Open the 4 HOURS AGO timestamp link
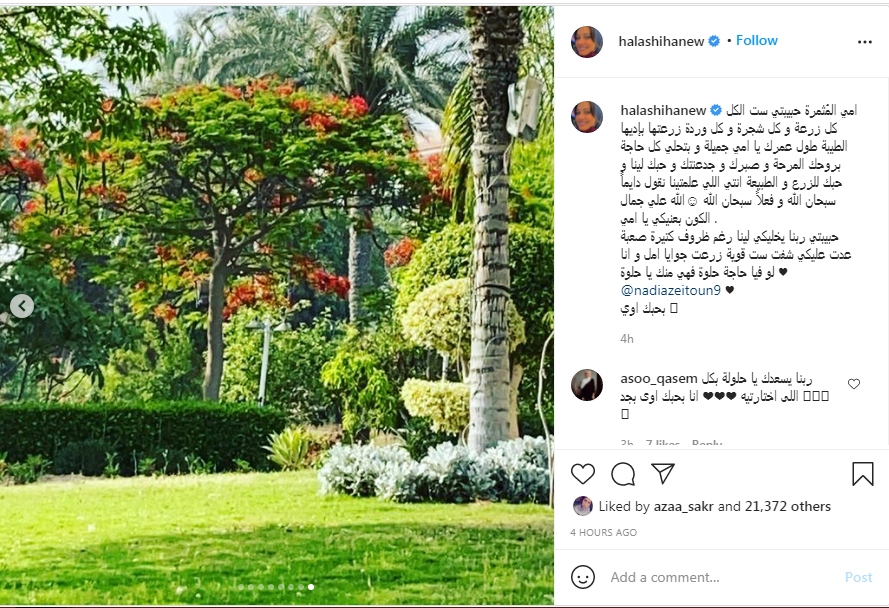Screen dimensions: 889x608 tap(603, 533)
